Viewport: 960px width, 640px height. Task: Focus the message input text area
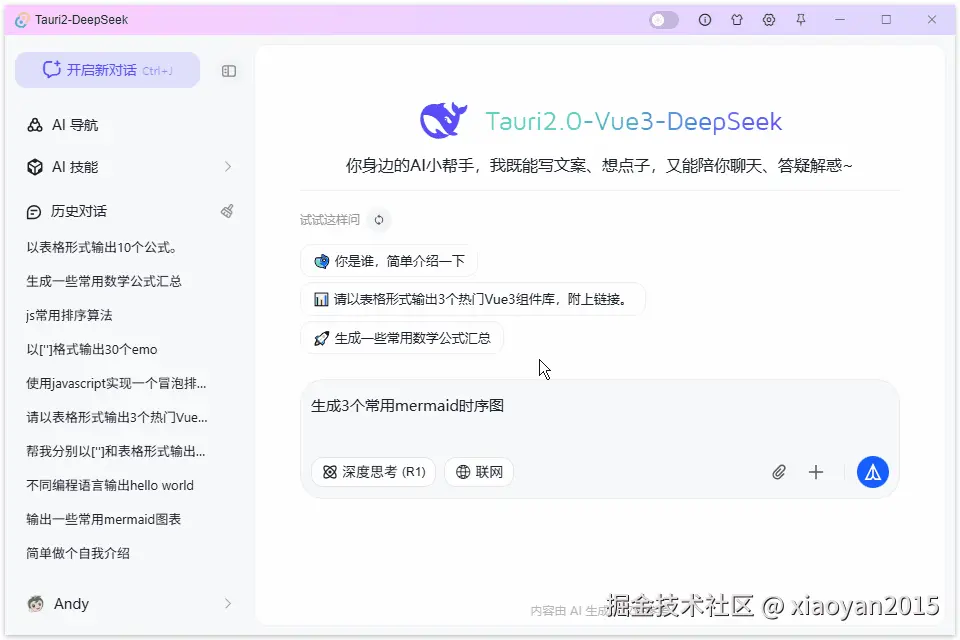600,416
